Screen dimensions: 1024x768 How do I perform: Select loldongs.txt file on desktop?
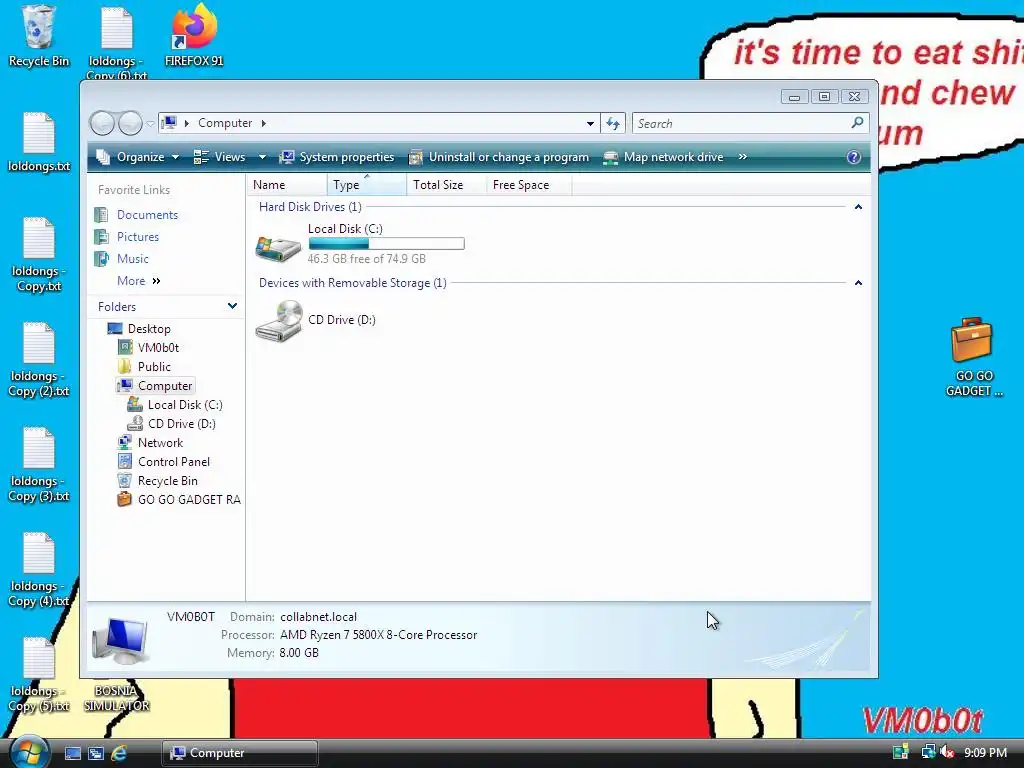[39, 142]
